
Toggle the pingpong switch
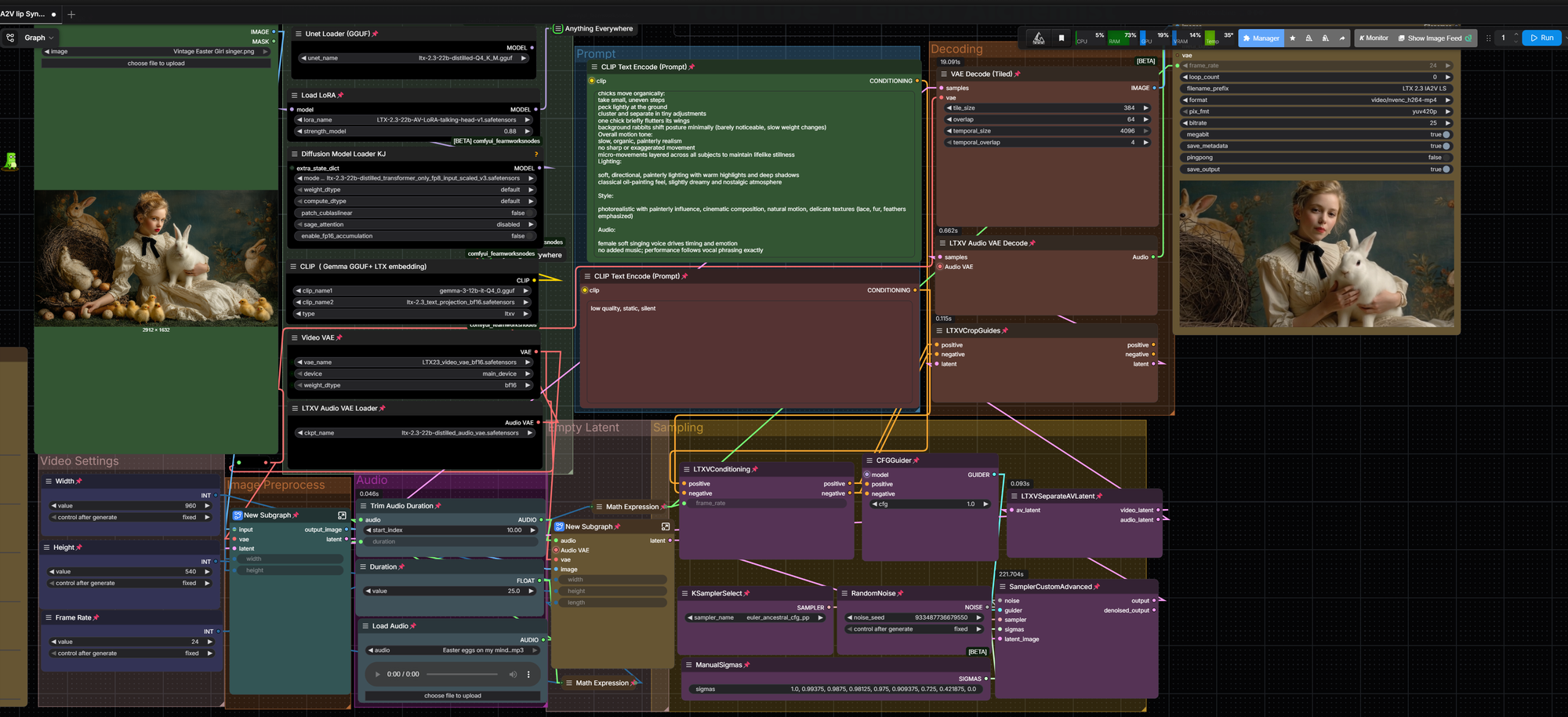coord(1445,158)
